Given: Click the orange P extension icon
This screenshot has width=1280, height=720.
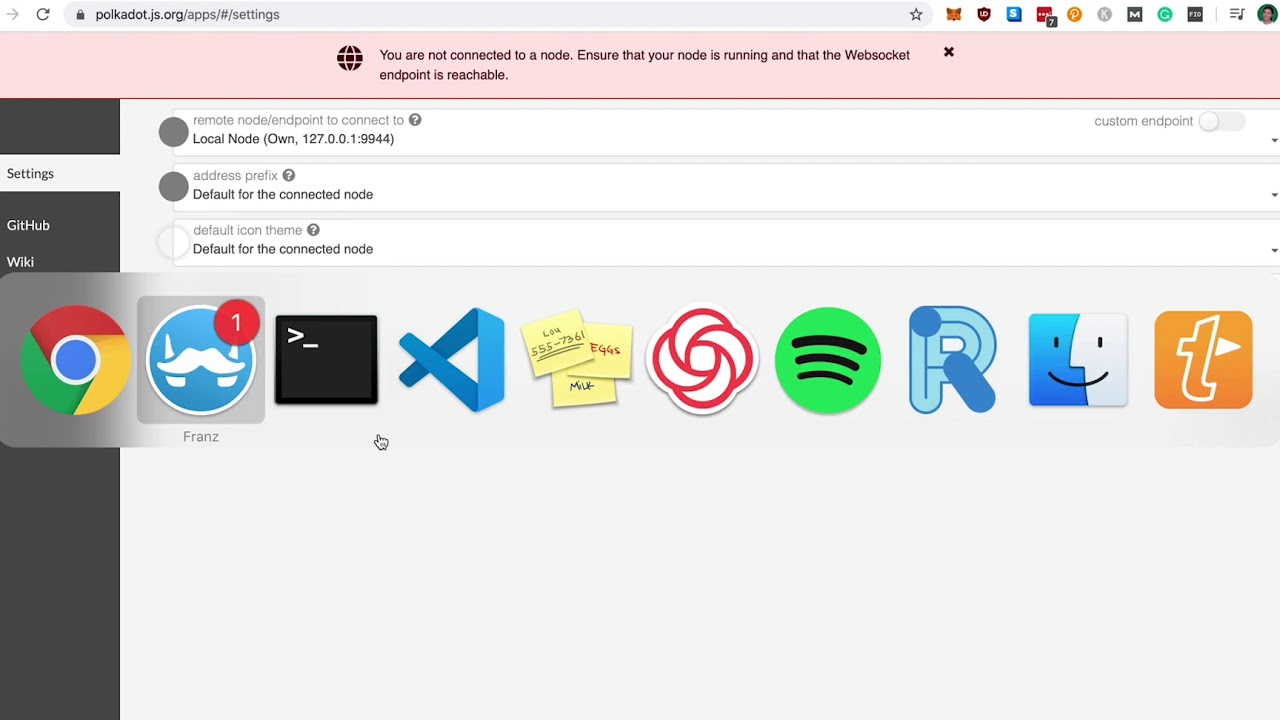Looking at the screenshot, I should pyautogui.click(x=1075, y=14).
